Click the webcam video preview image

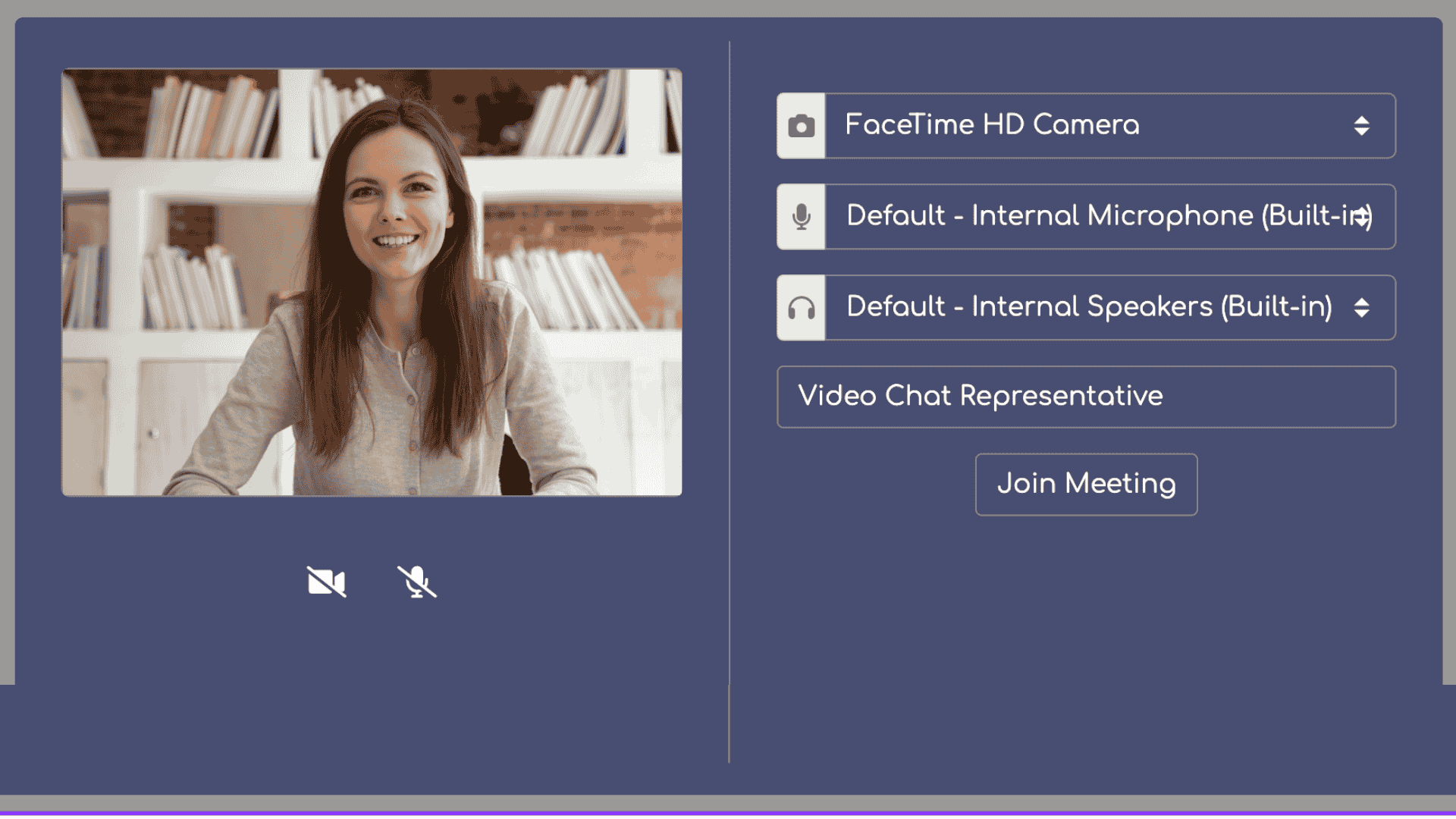point(372,282)
